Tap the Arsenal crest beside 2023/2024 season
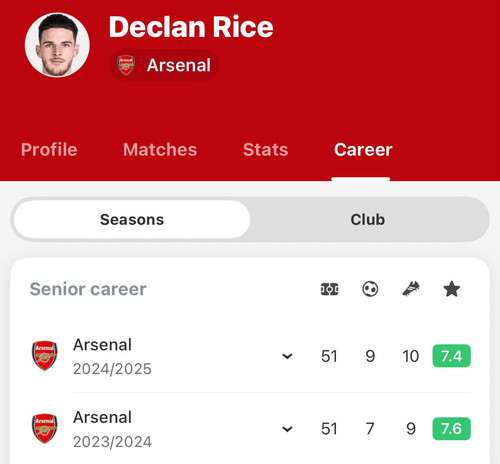Screen dimensions: 500x464 [x=44, y=429]
